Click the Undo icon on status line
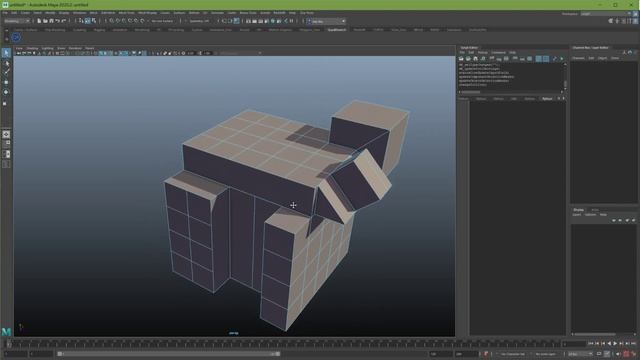 [x=58, y=21]
